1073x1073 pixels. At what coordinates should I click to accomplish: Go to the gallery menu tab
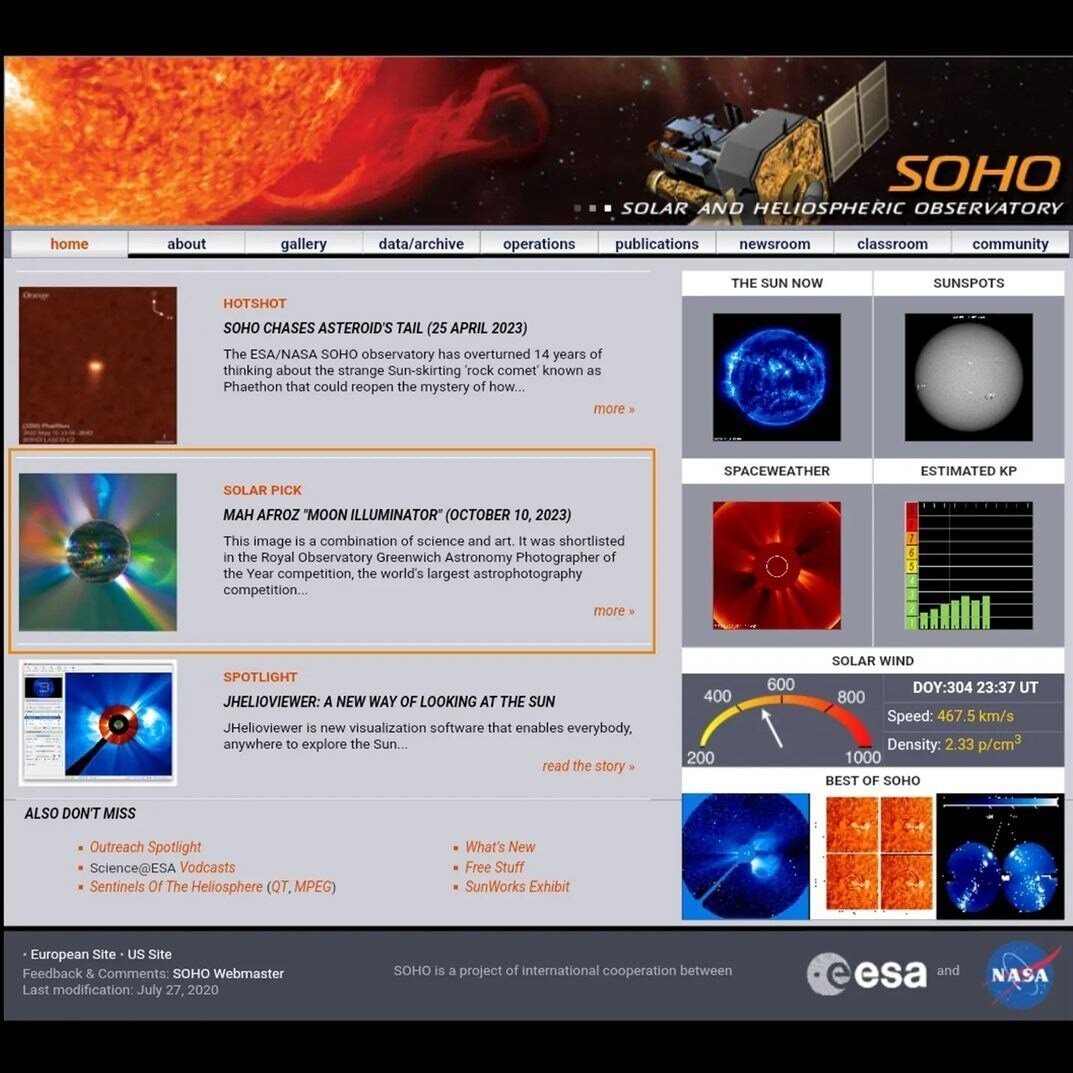[303, 244]
